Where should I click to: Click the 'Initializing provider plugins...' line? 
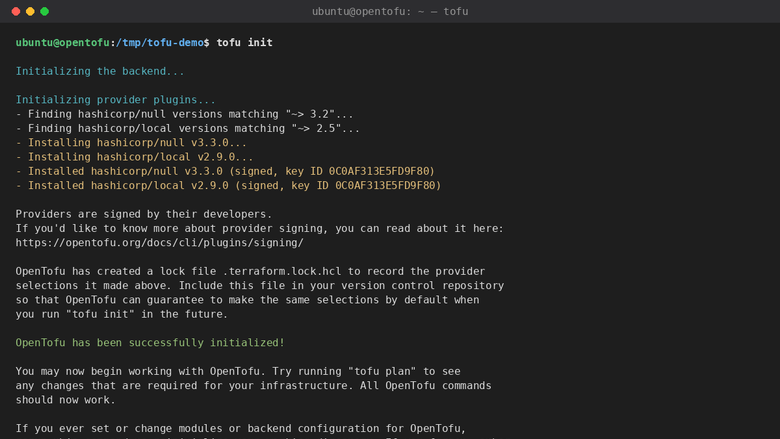pyautogui.click(x=115, y=100)
